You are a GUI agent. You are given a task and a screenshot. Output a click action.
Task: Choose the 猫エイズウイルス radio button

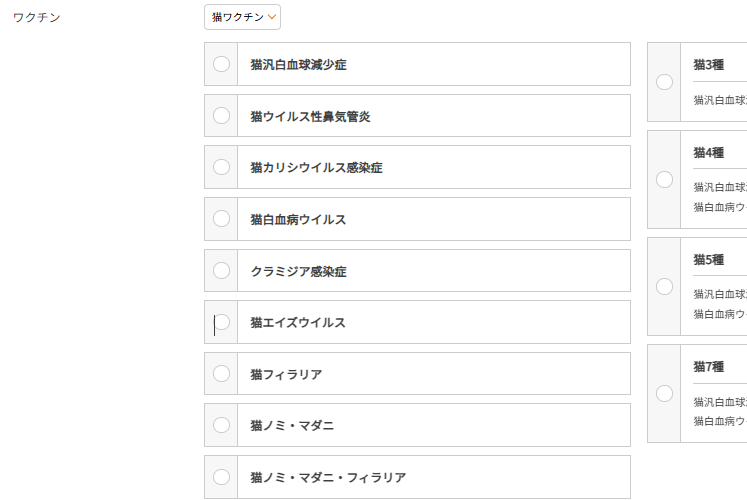click(221, 322)
